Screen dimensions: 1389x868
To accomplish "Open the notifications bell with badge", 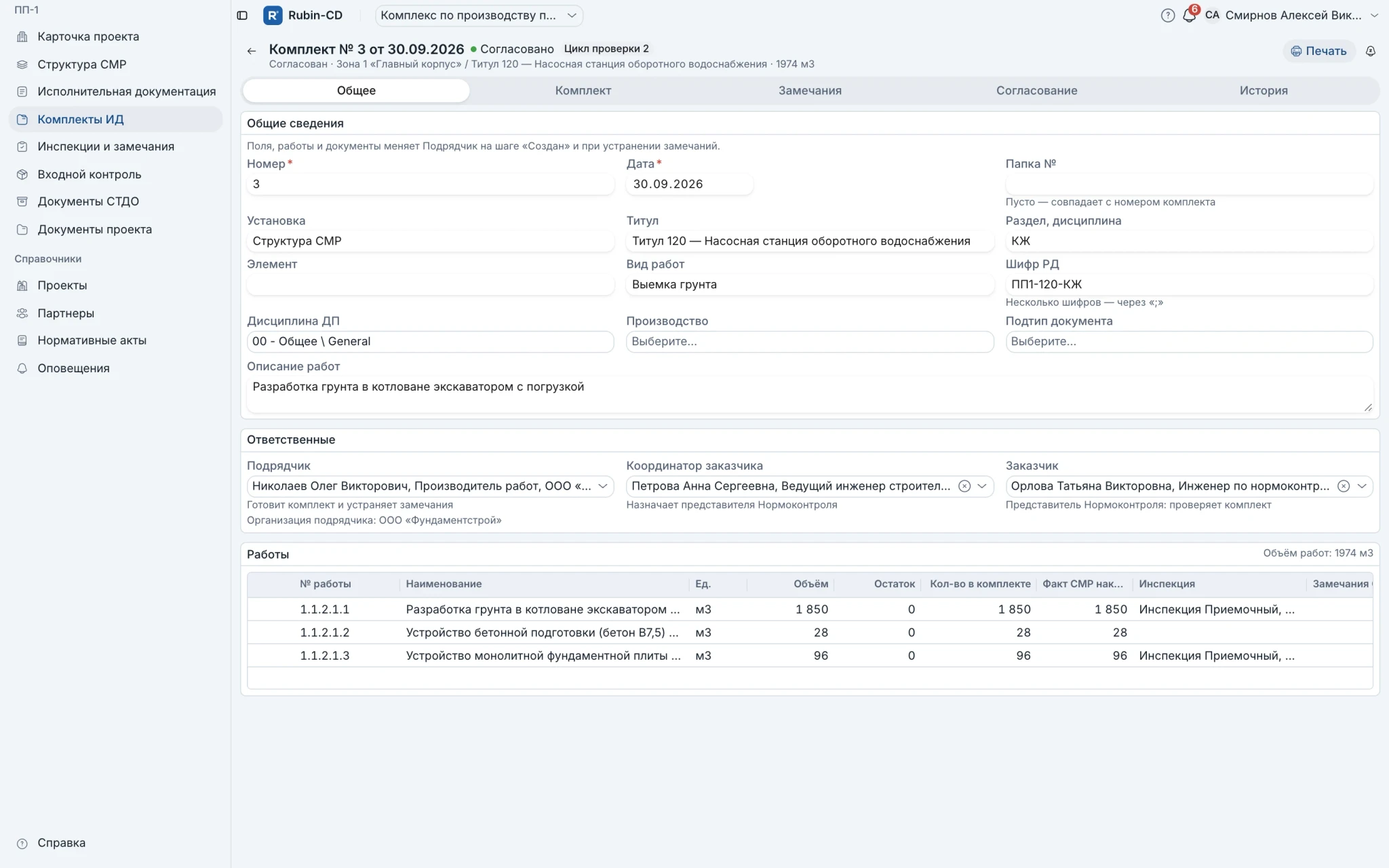I will (x=1189, y=15).
